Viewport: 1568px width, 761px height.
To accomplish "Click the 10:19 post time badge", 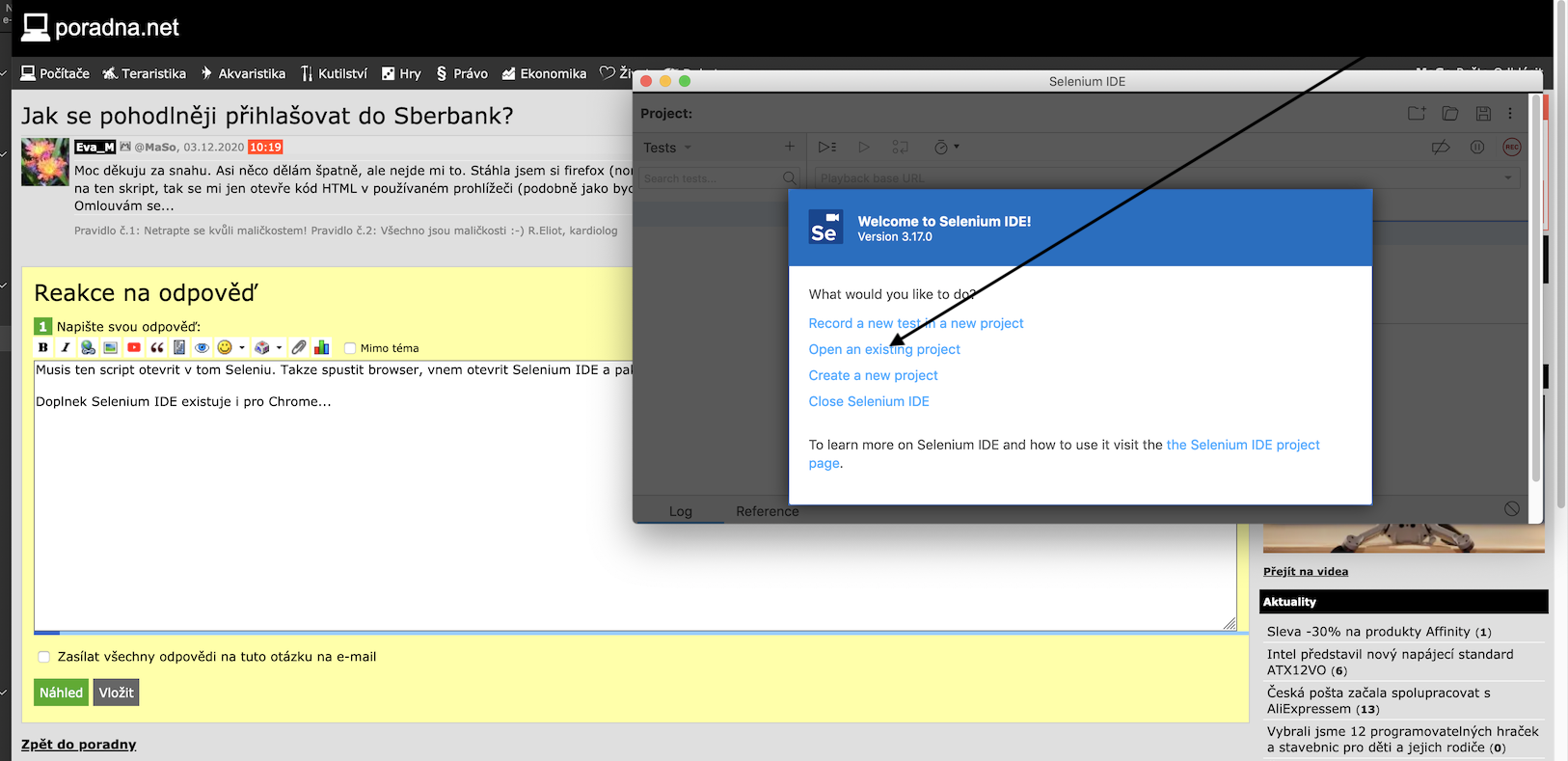I will tap(265, 148).
